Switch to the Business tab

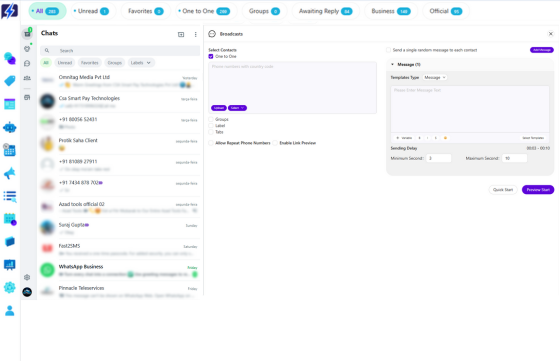click(391, 11)
